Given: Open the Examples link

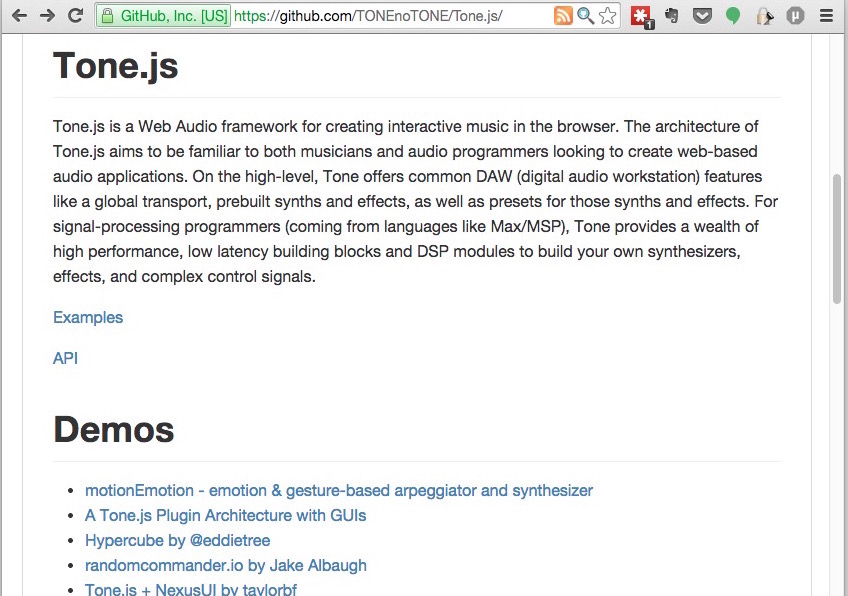Looking at the screenshot, I should (88, 317).
